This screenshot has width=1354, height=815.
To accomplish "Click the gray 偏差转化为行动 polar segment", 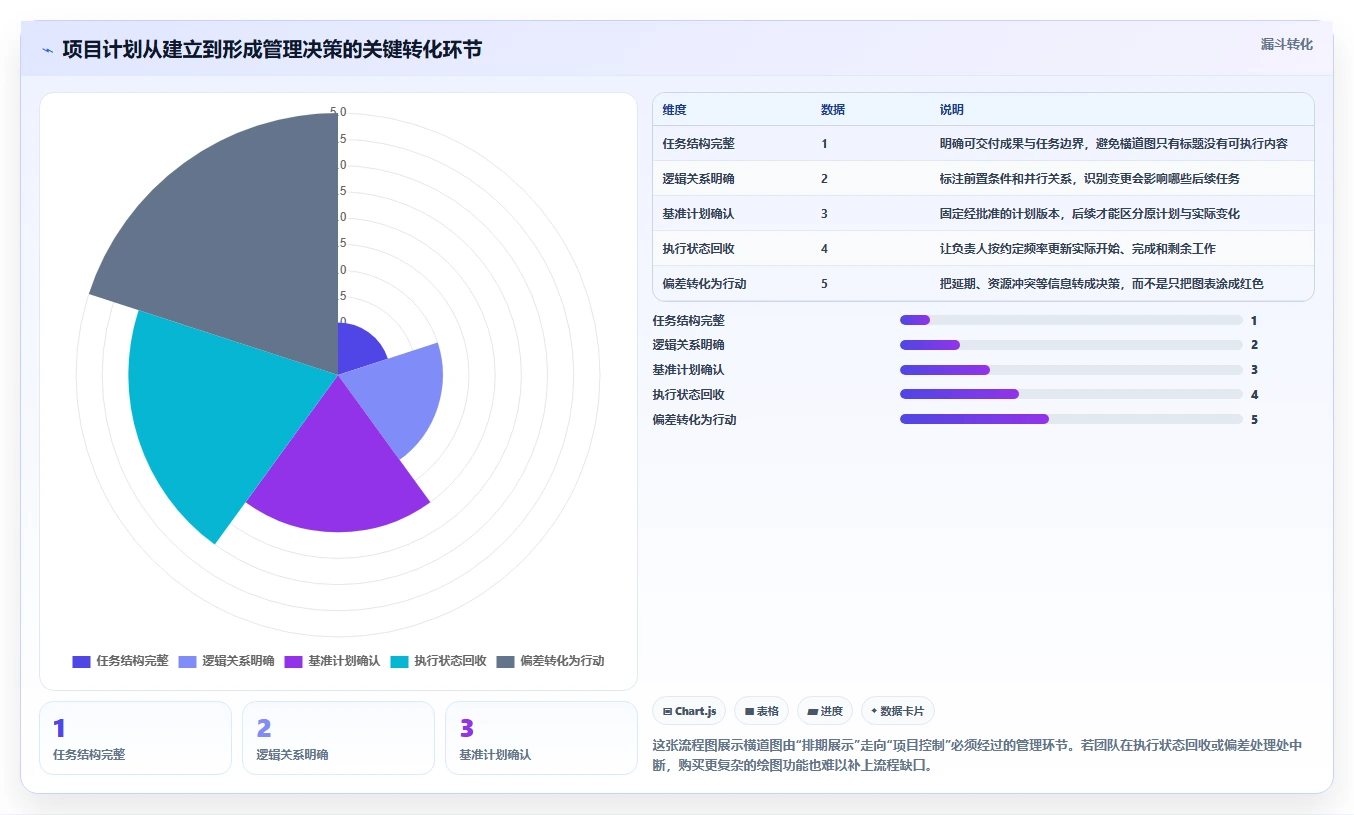I will pos(240,240).
